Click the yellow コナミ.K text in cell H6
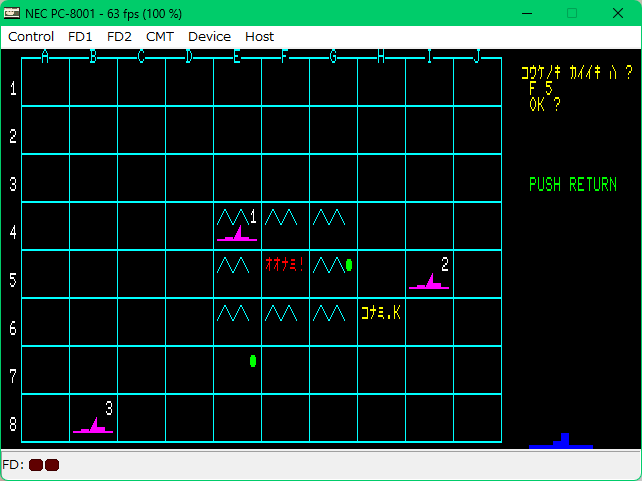The image size is (642, 481). coord(381,313)
